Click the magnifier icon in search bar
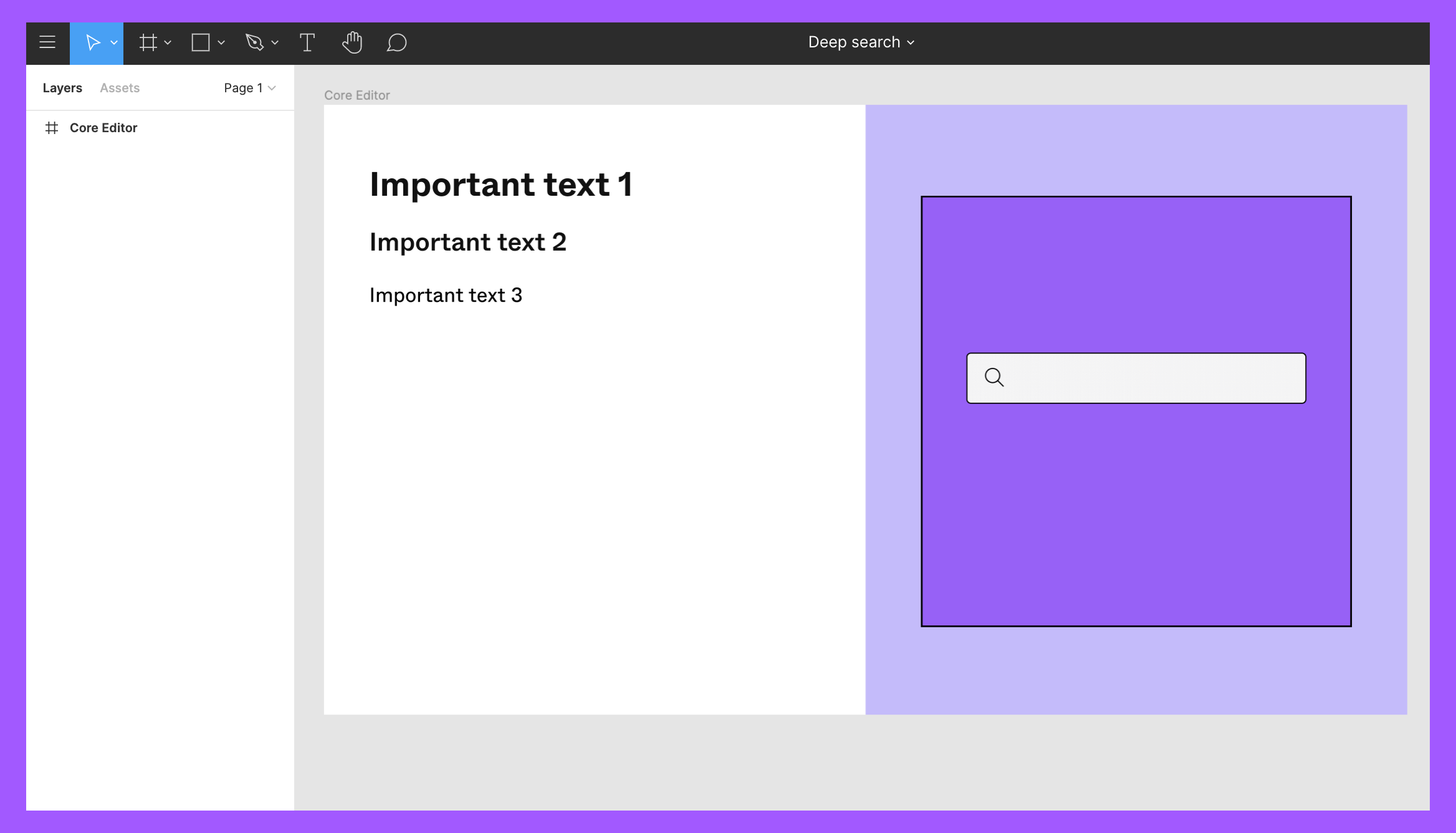 pos(994,377)
